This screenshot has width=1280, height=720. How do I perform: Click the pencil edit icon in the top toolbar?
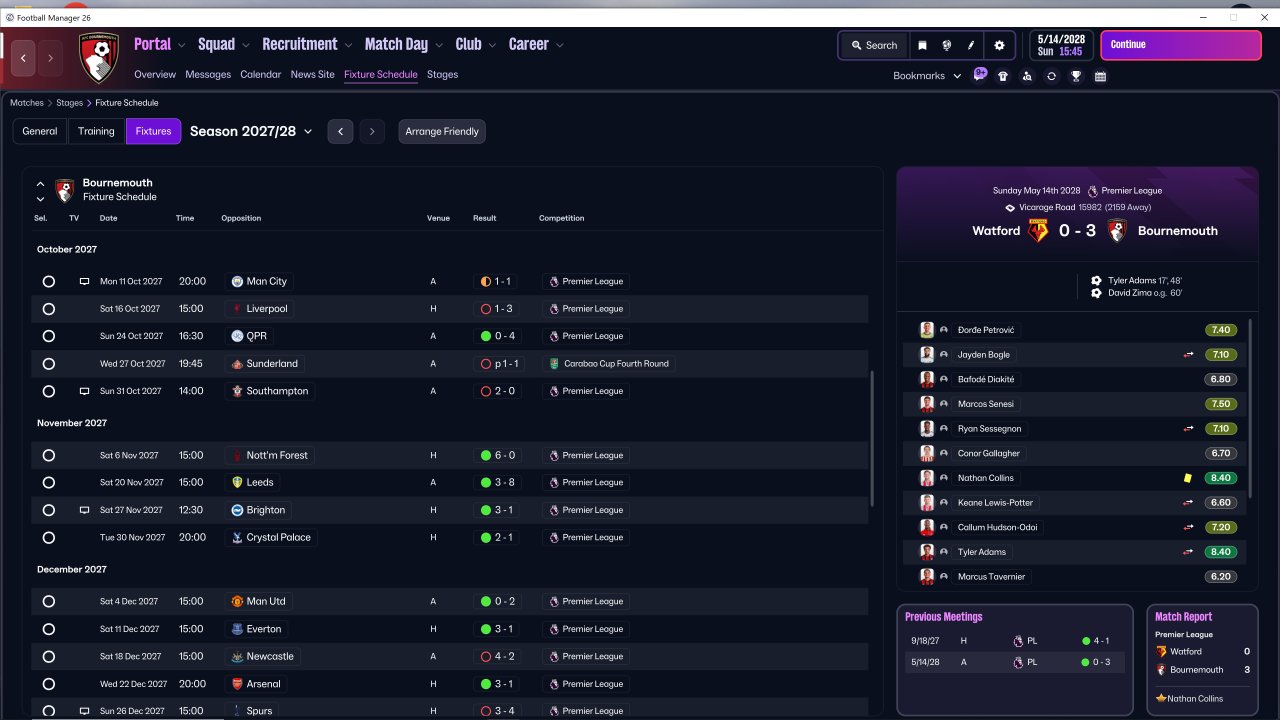click(x=971, y=45)
